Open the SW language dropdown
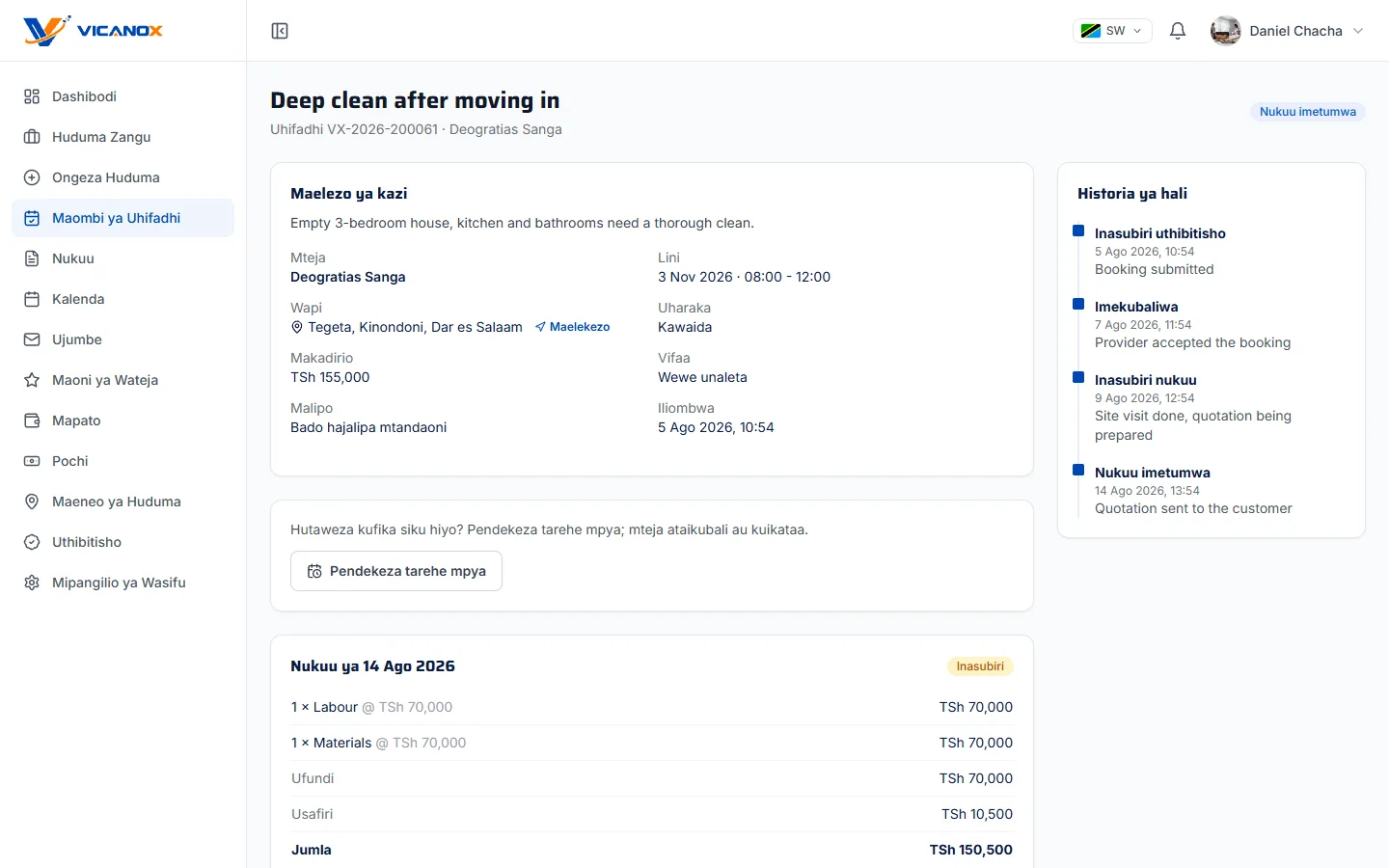The width and height of the screenshot is (1389, 868). (x=1112, y=31)
